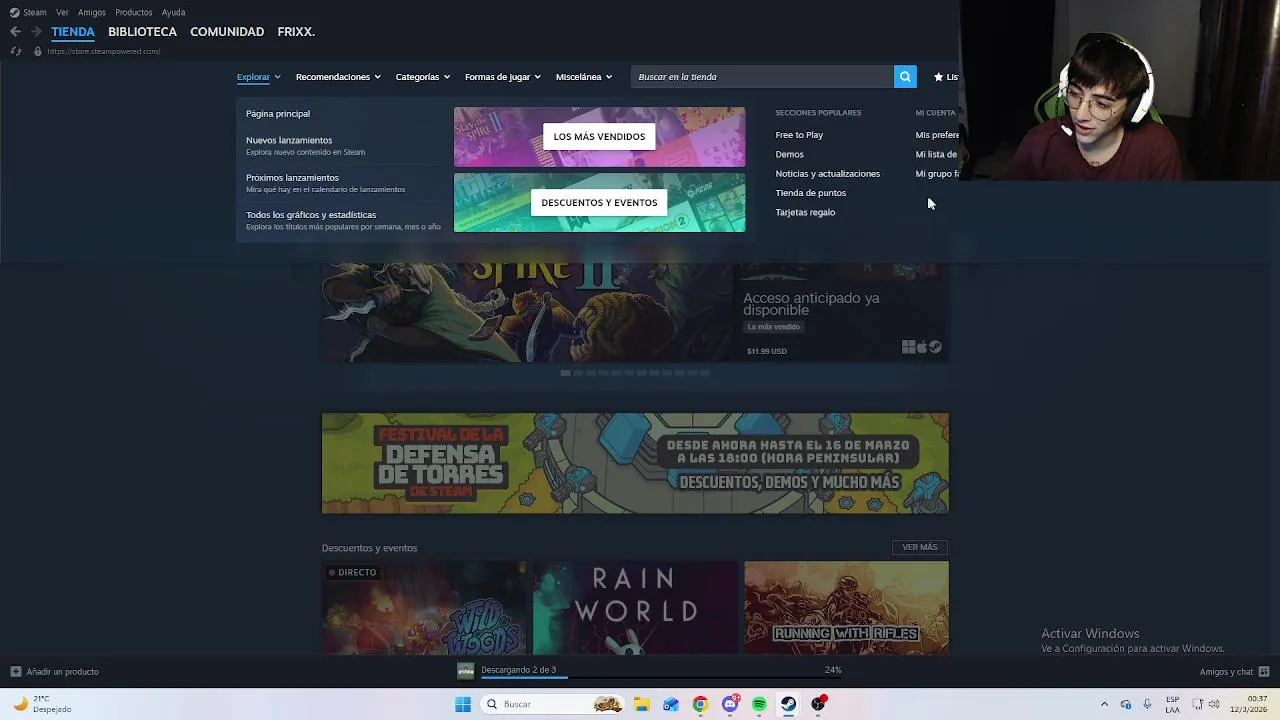Open the Amigos y chat icon
The height and width of the screenshot is (720, 1280).
[1264, 672]
